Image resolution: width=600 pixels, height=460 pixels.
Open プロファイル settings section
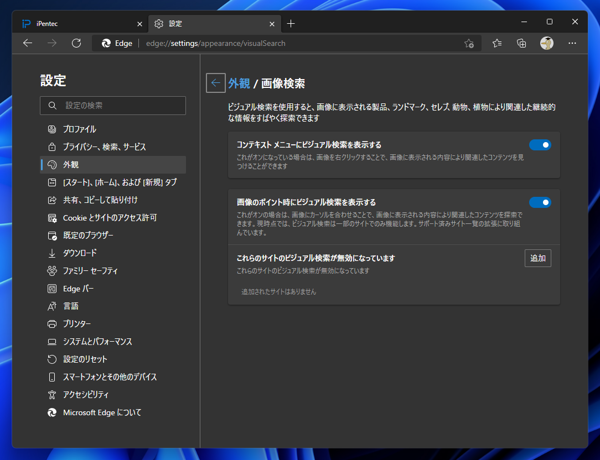[x=113, y=129]
